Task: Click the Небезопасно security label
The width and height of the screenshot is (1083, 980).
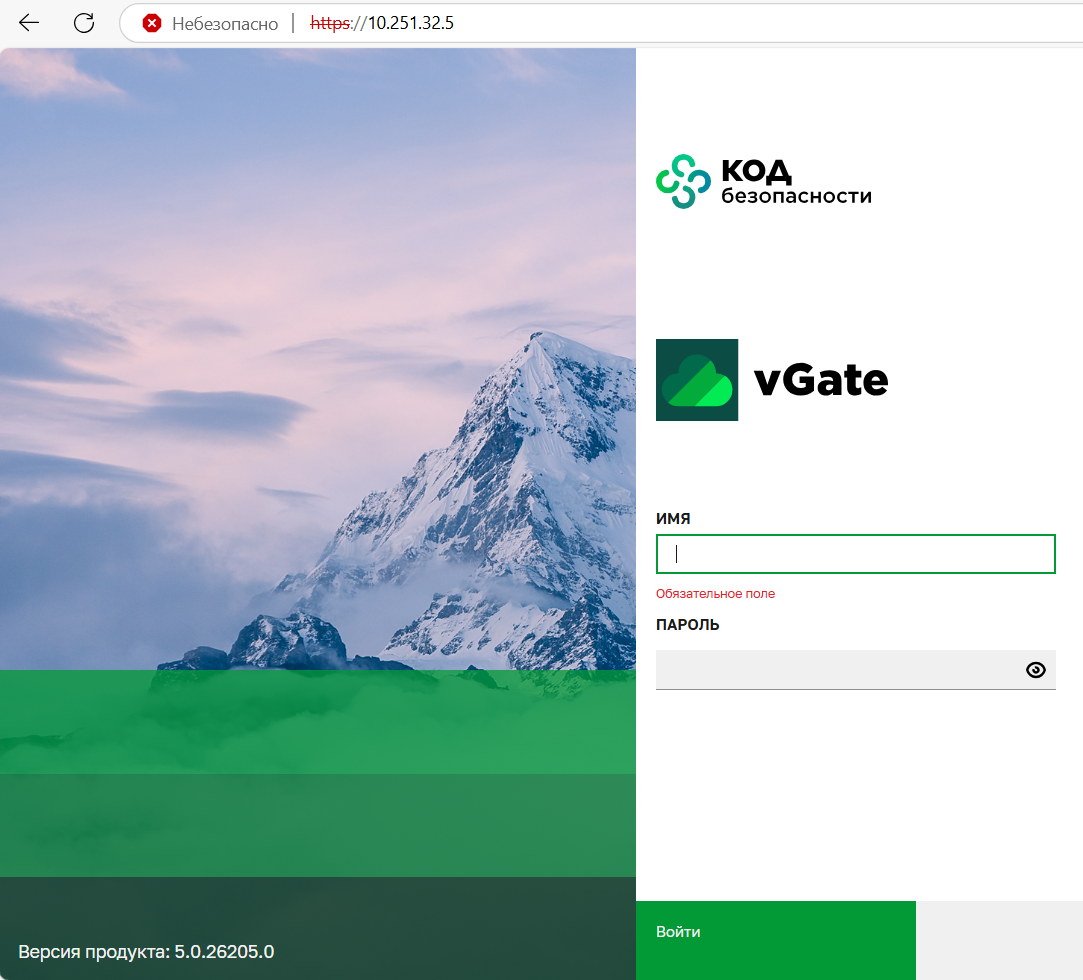Action: (x=225, y=23)
